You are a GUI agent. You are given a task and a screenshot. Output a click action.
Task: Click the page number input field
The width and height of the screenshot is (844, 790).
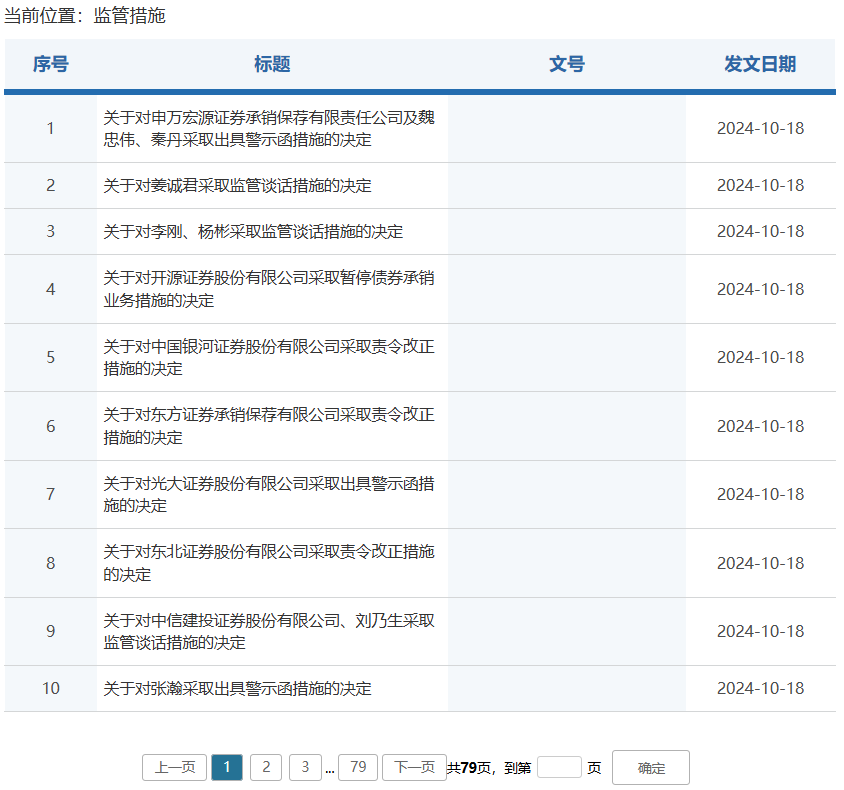pos(559,767)
